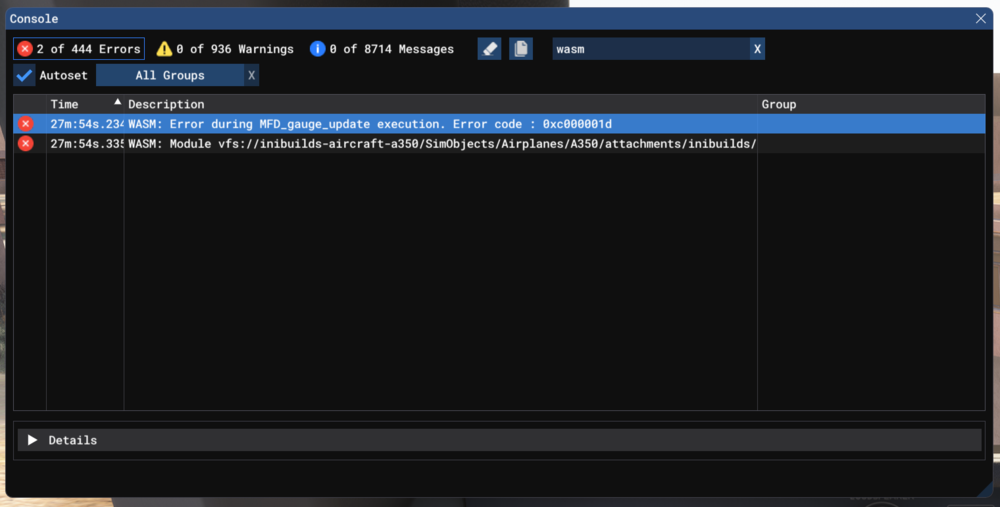
Task: Toggle the 2 of 444 Errors filter
Action: click(x=79, y=49)
